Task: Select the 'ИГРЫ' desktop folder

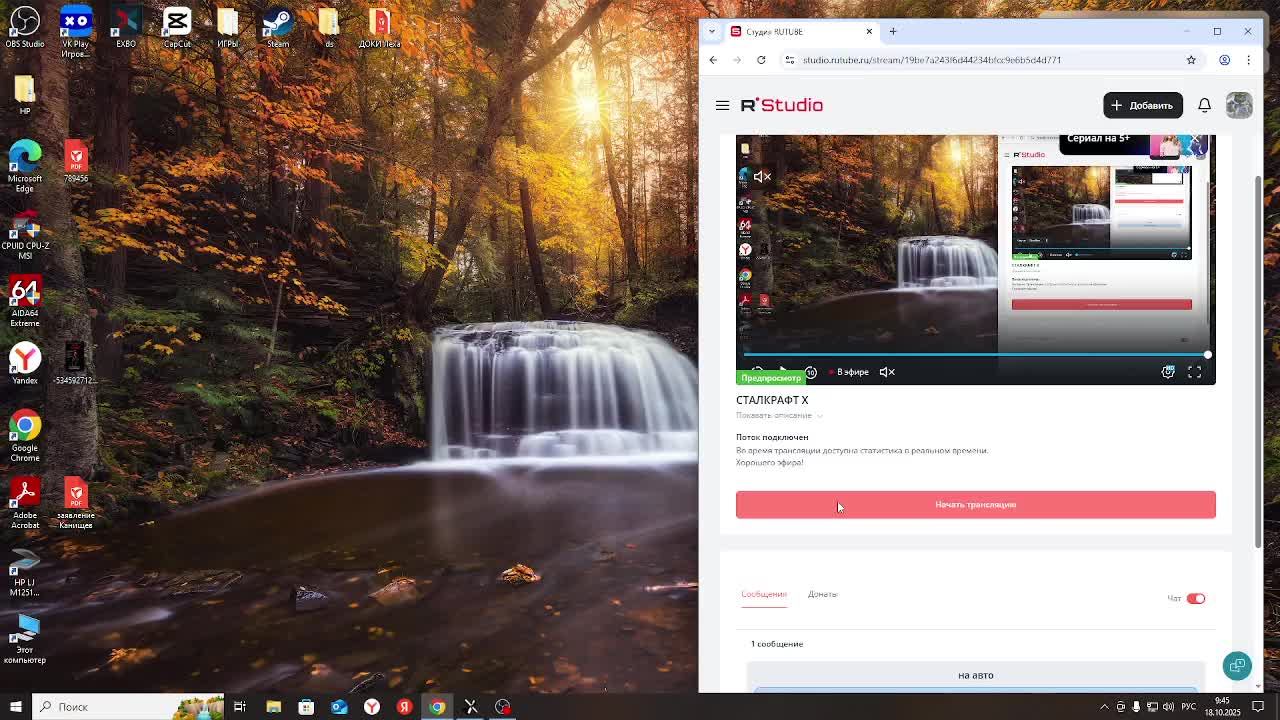Action: (x=228, y=27)
